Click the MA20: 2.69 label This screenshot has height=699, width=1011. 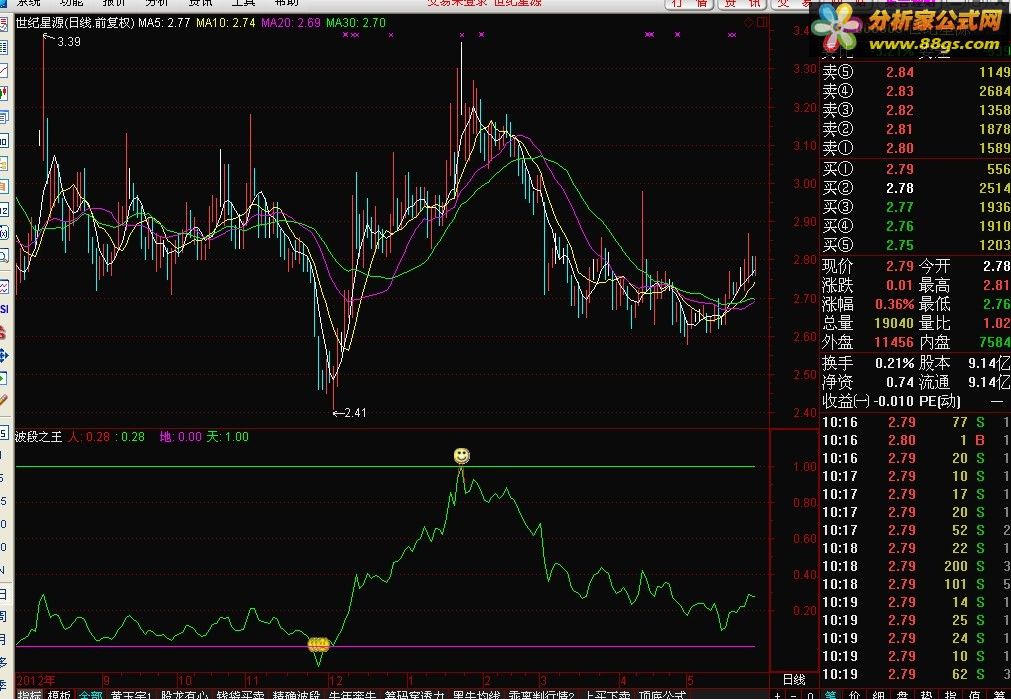point(291,23)
